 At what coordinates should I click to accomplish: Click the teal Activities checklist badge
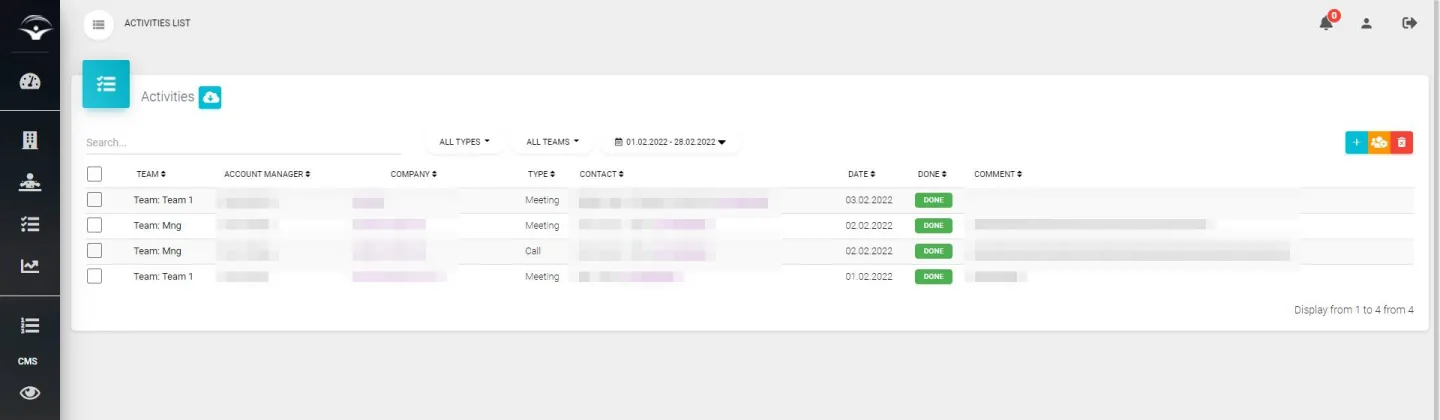pyautogui.click(x=106, y=84)
